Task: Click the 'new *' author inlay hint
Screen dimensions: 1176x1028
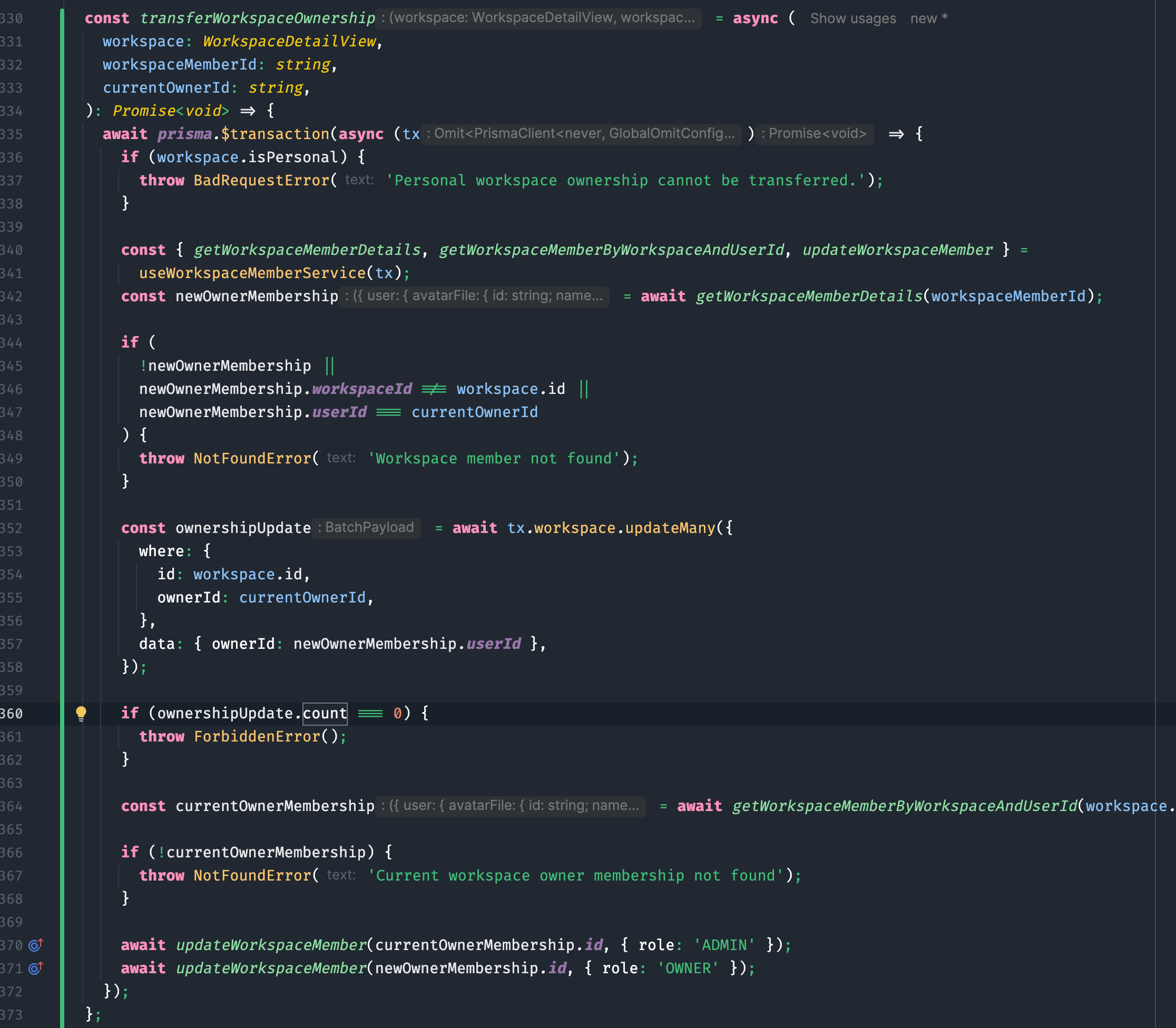Action: (929, 18)
